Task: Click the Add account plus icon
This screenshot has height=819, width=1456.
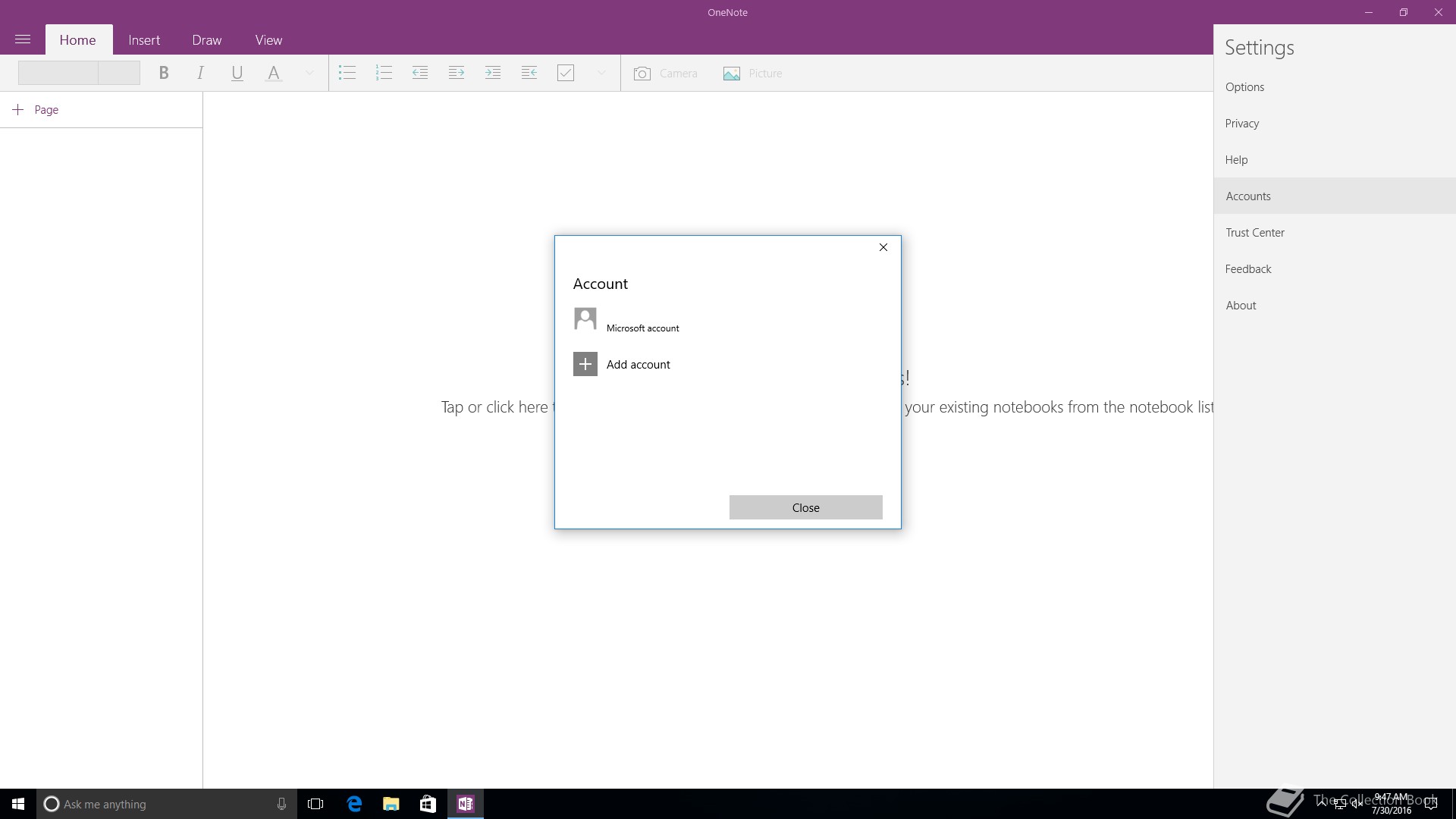Action: (x=585, y=365)
